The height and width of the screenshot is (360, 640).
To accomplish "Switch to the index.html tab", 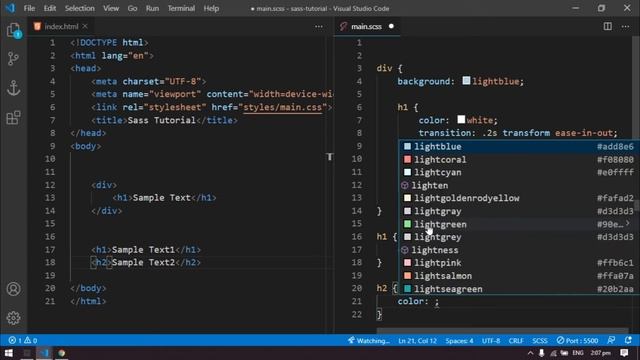I will (x=61, y=27).
